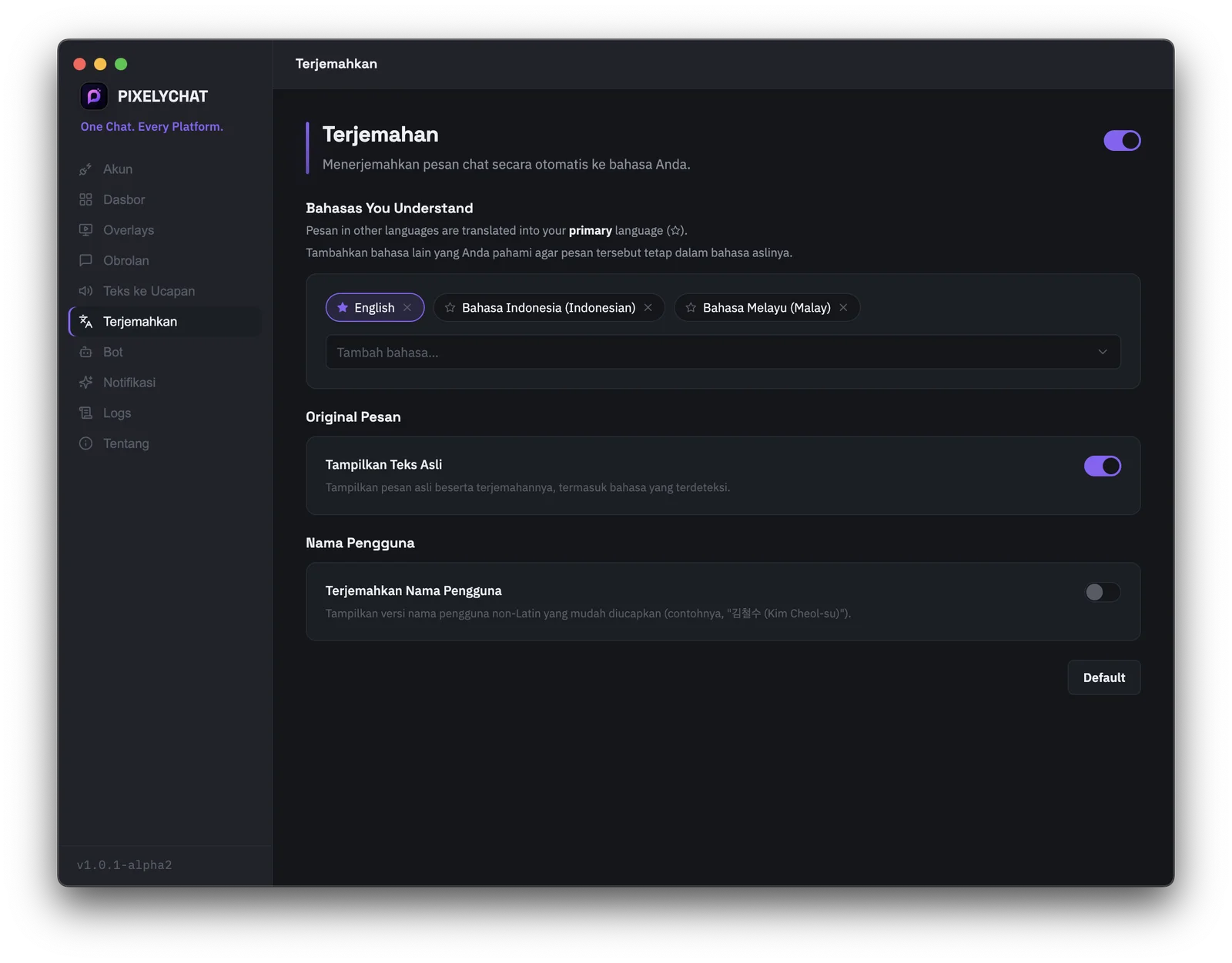Click the Bot robot icon
The width and height of the screenshot is (1232, 963).
point(85,352)
